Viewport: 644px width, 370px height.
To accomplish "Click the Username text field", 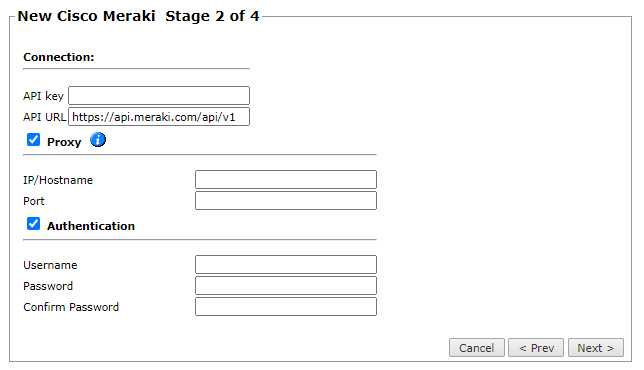I will coord(286,264).
